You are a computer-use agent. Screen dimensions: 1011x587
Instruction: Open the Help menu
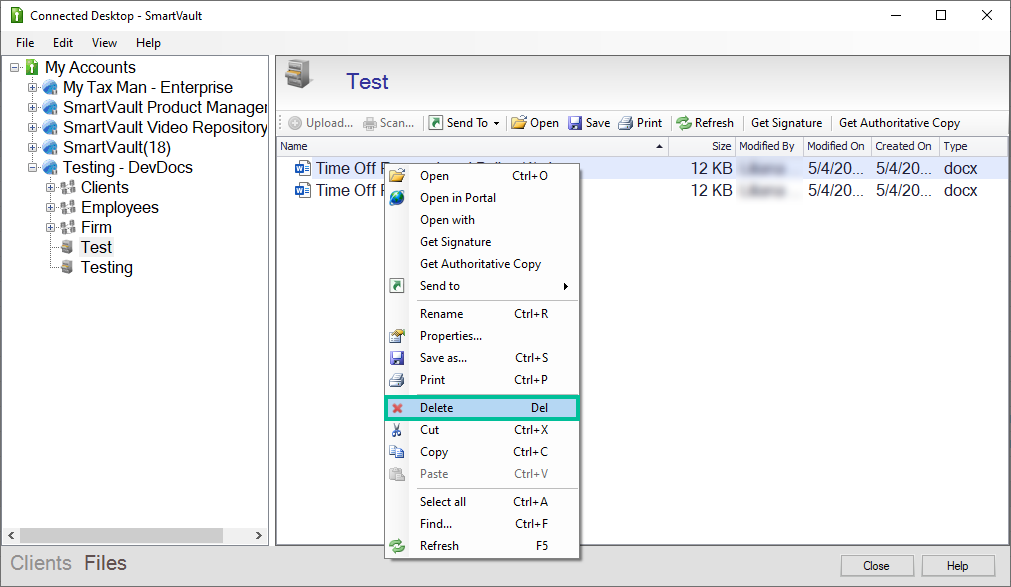[x=148, y=43]
